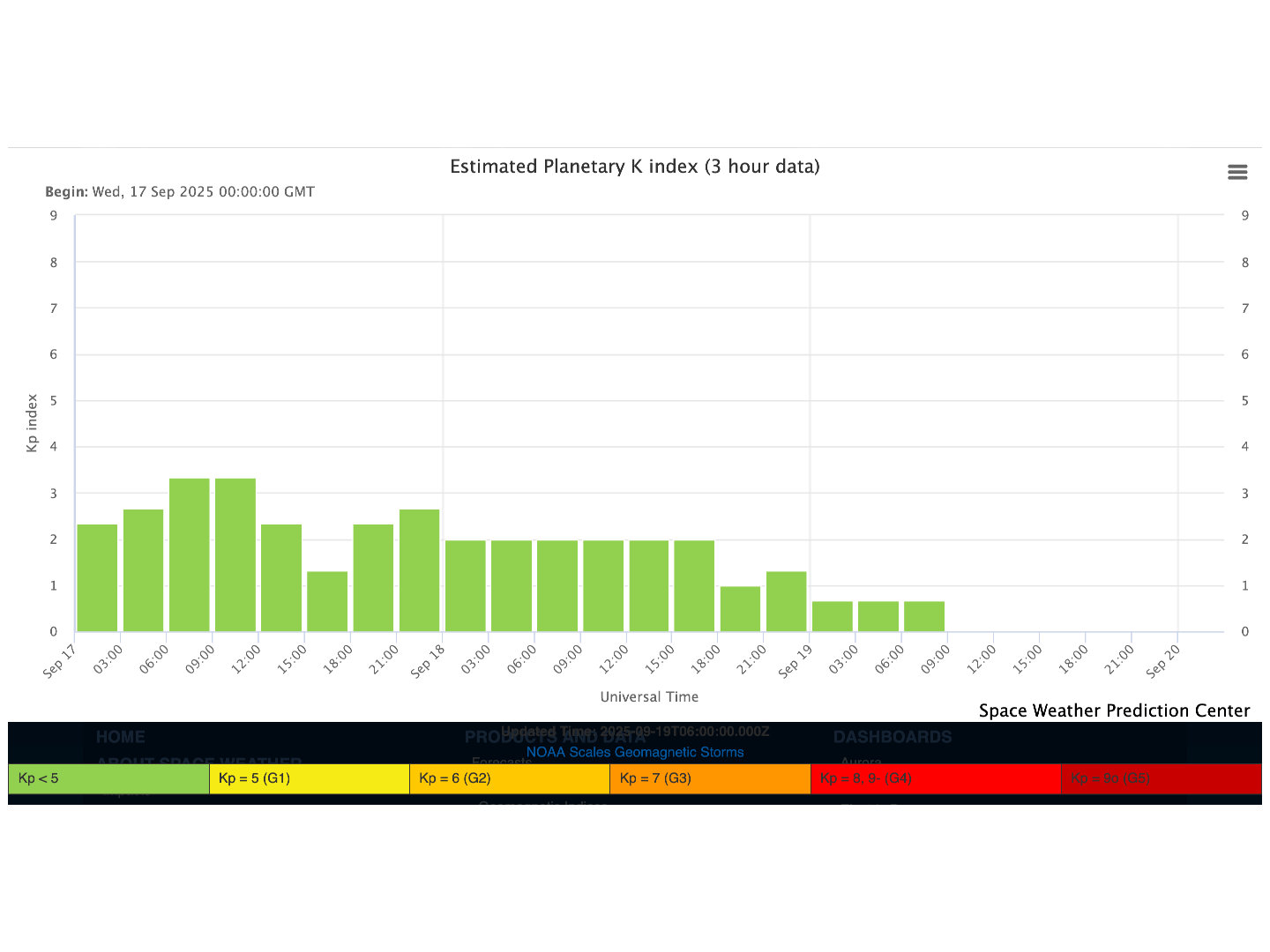This screenshot has height=952, width=1270.
Task: Click the Estimated Planetary K index title
Action: [634, 167]
